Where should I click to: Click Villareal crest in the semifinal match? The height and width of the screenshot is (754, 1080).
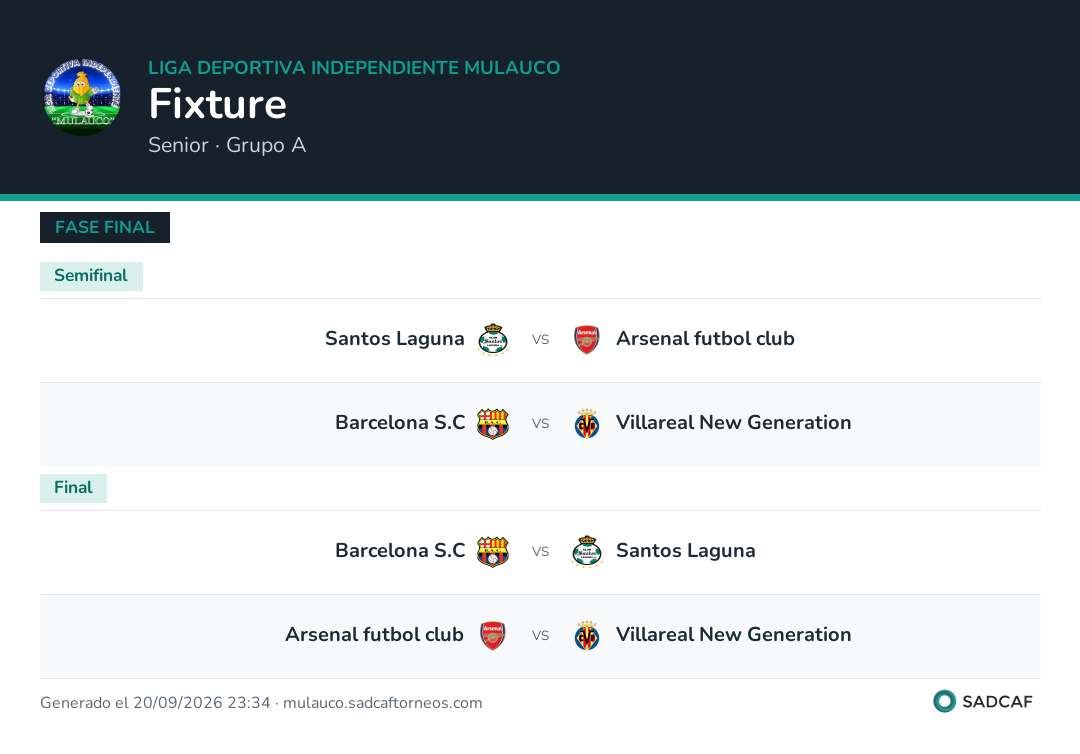point(587,423)
